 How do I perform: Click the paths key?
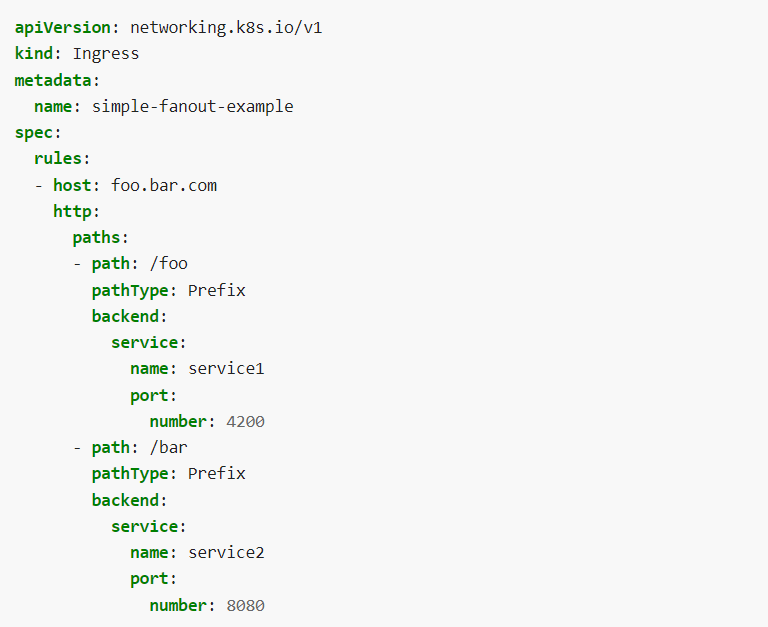[98, 237]
